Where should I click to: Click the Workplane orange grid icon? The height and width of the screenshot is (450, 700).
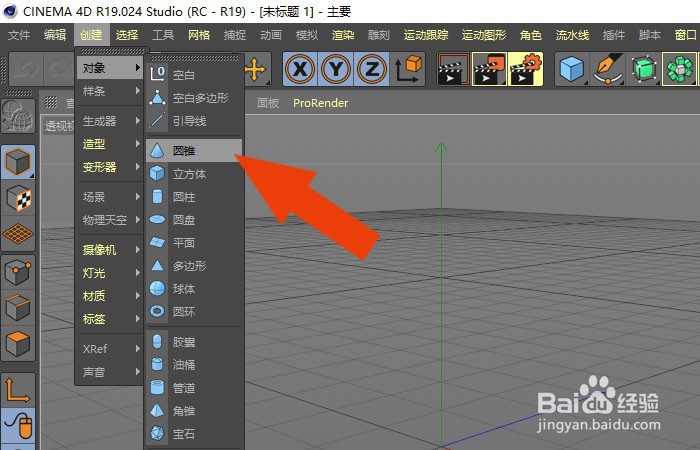coord(18,234)
